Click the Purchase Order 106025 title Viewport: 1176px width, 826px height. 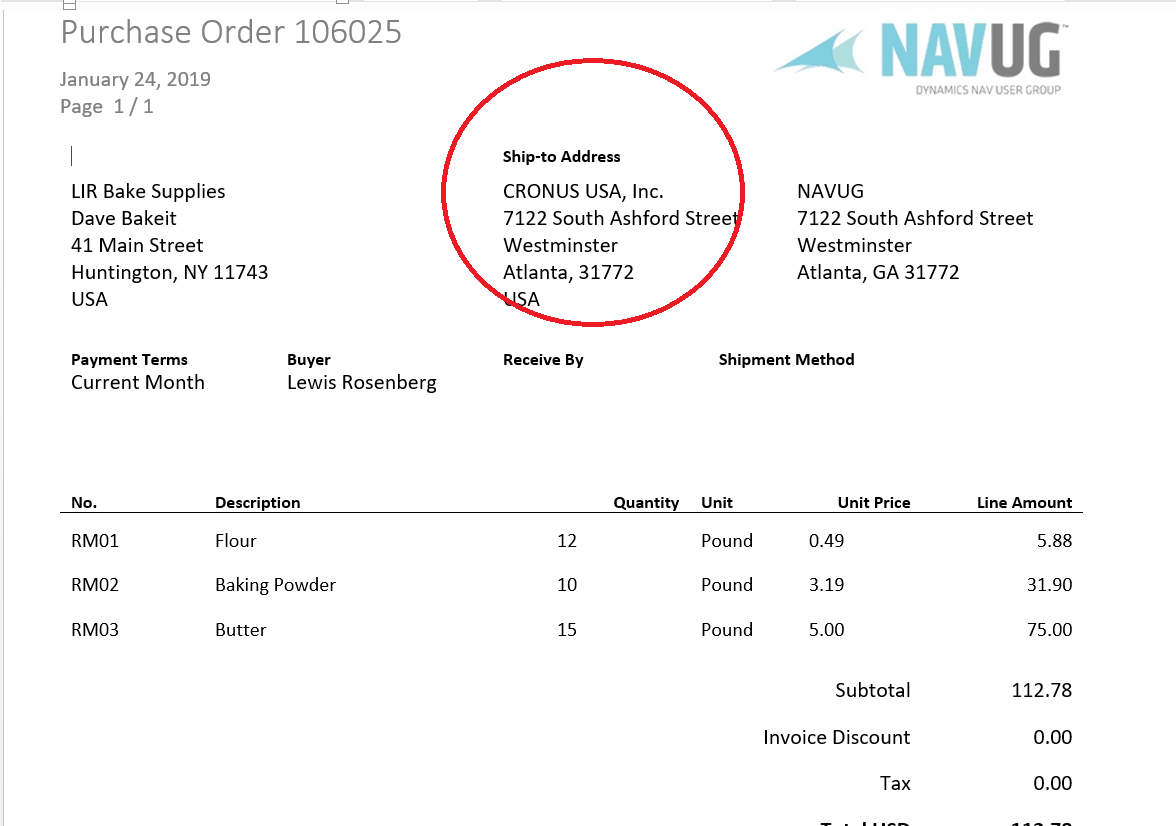point(231,32)
